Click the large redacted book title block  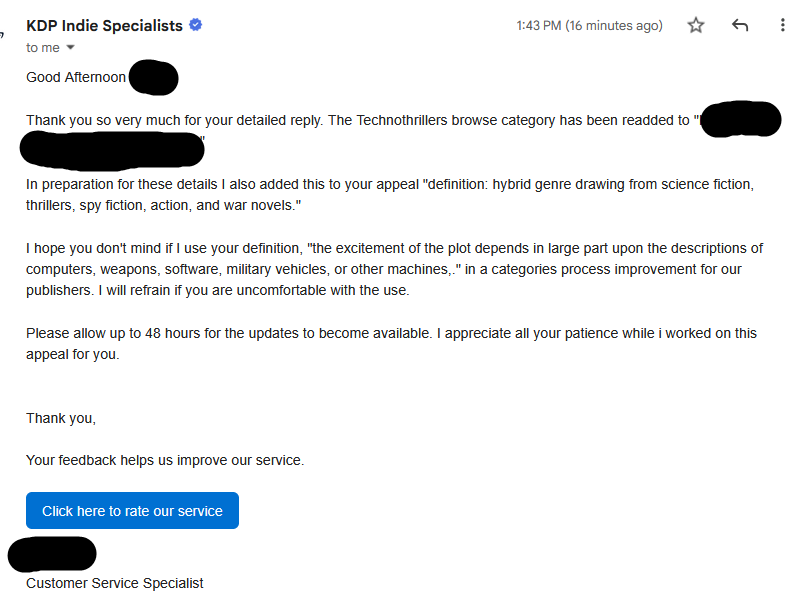click(112, 150)
